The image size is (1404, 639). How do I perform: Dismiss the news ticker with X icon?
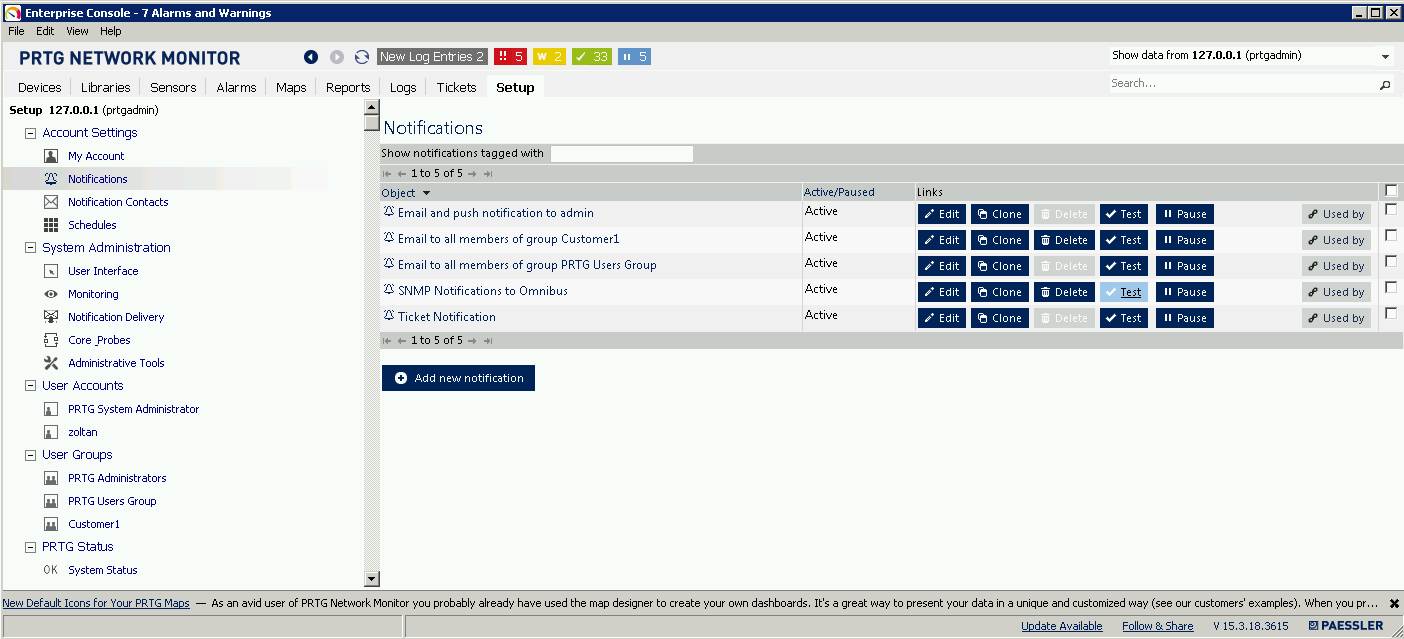point(1394,604)
